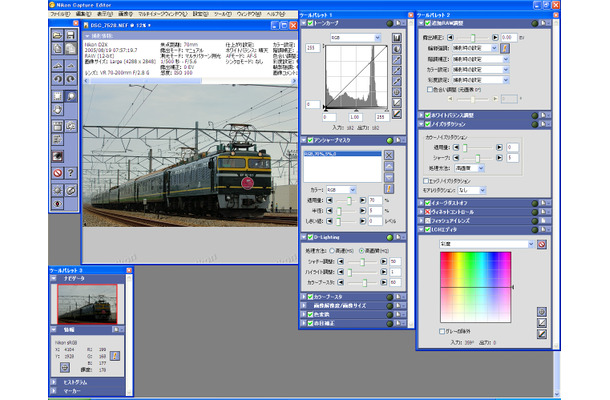
Task: Select the crop selection tool
Action: click(58, 96)
